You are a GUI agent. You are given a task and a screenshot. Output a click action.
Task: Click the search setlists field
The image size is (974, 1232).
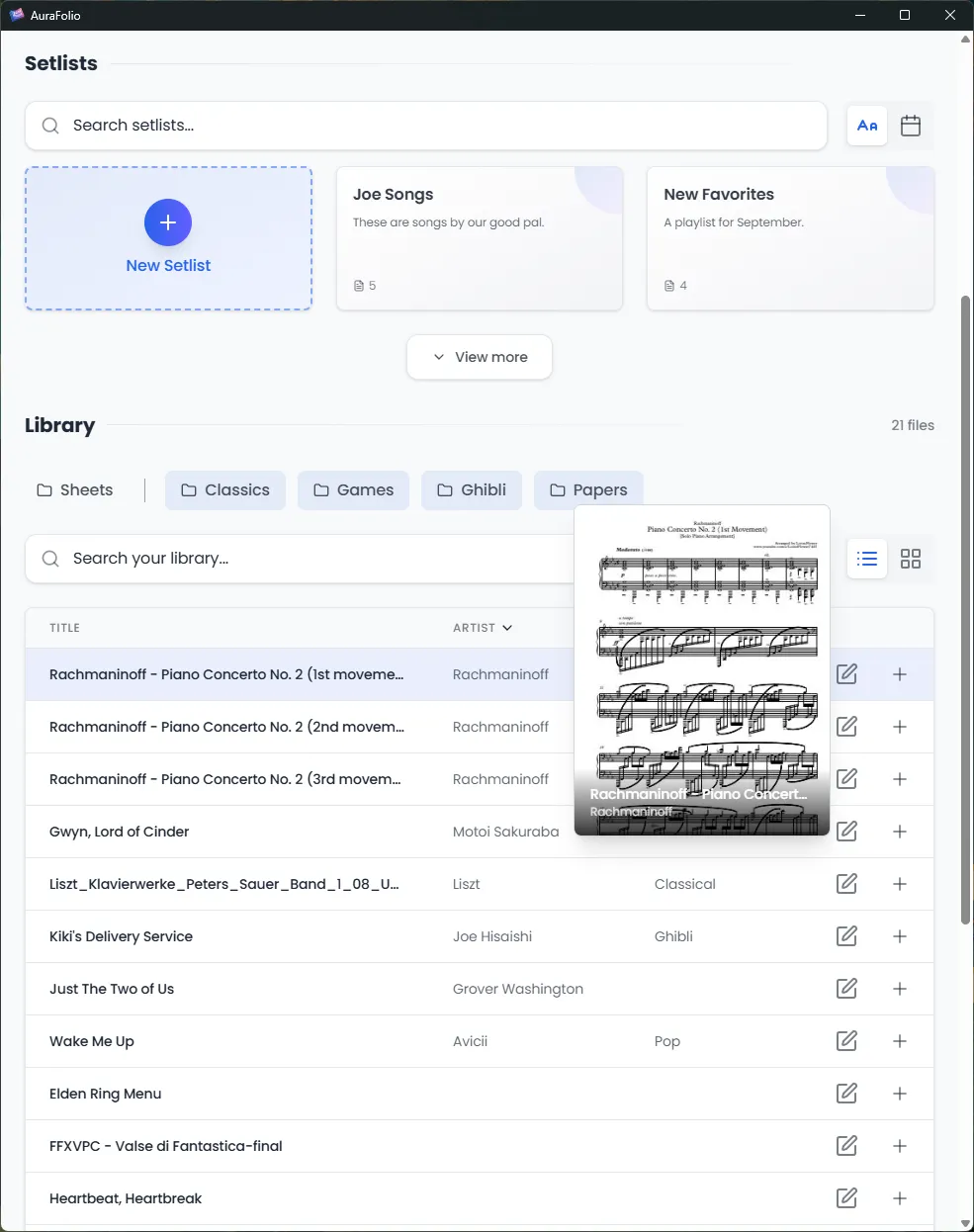tap(425, 126)
